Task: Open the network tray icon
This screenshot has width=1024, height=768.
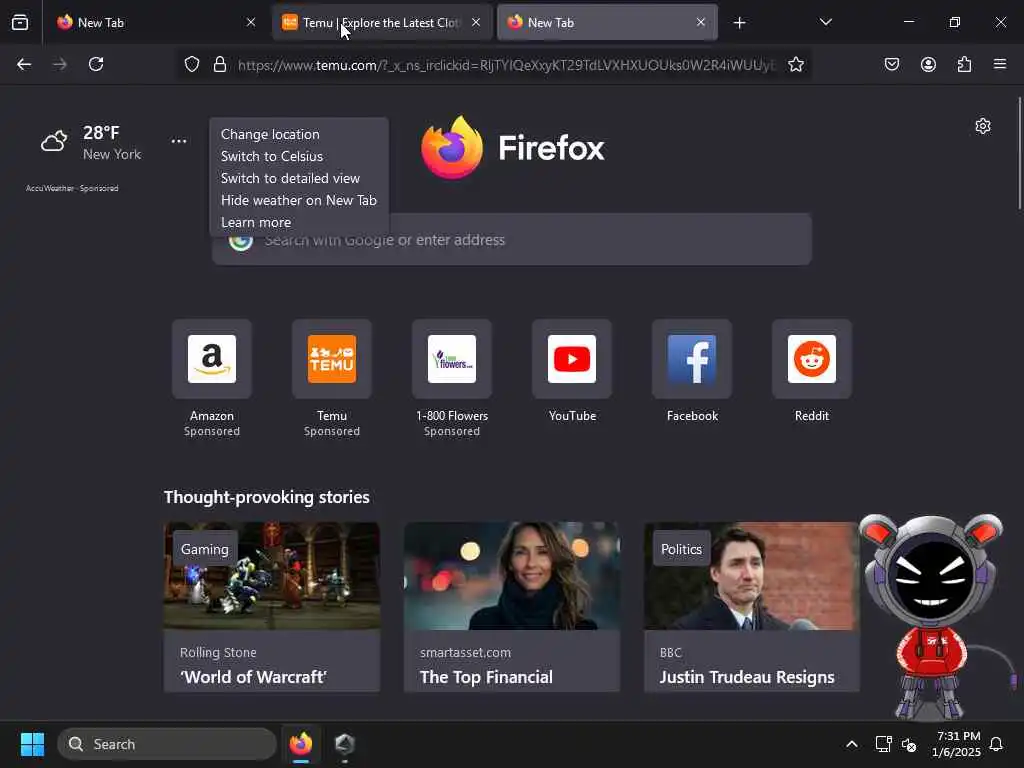Action: coord(884,744)
